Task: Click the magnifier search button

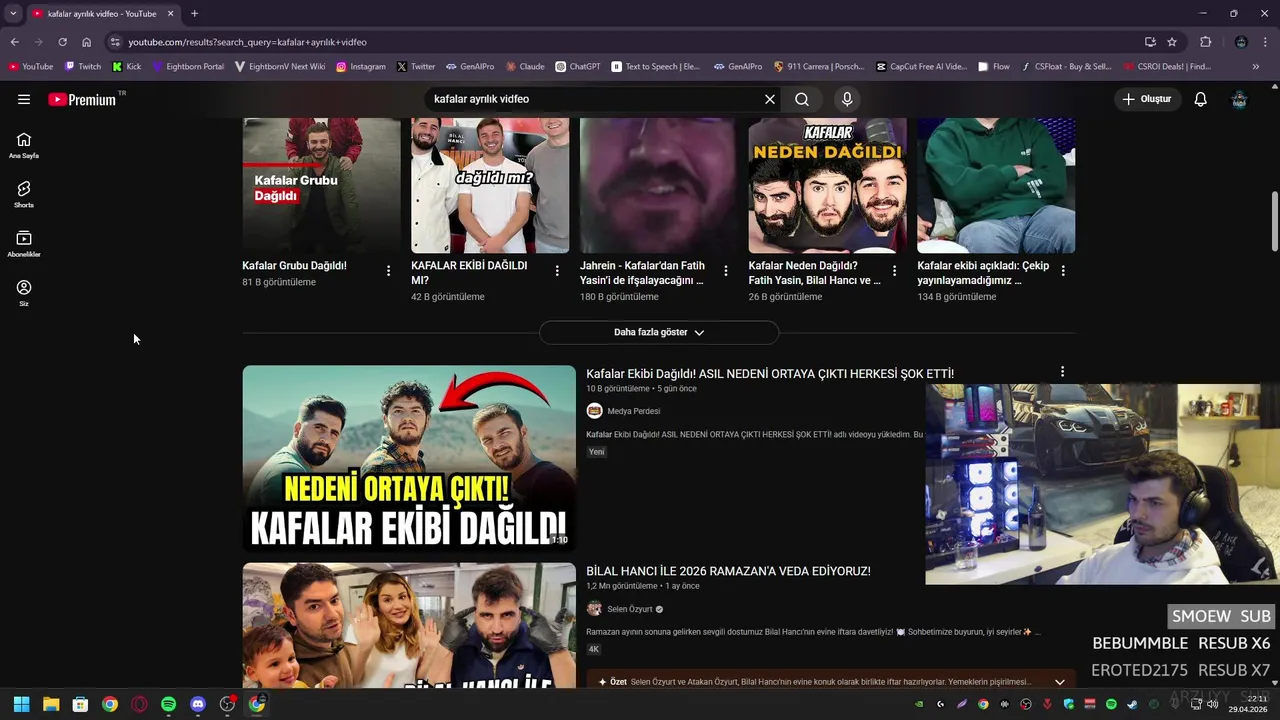Action: (802, 99)
